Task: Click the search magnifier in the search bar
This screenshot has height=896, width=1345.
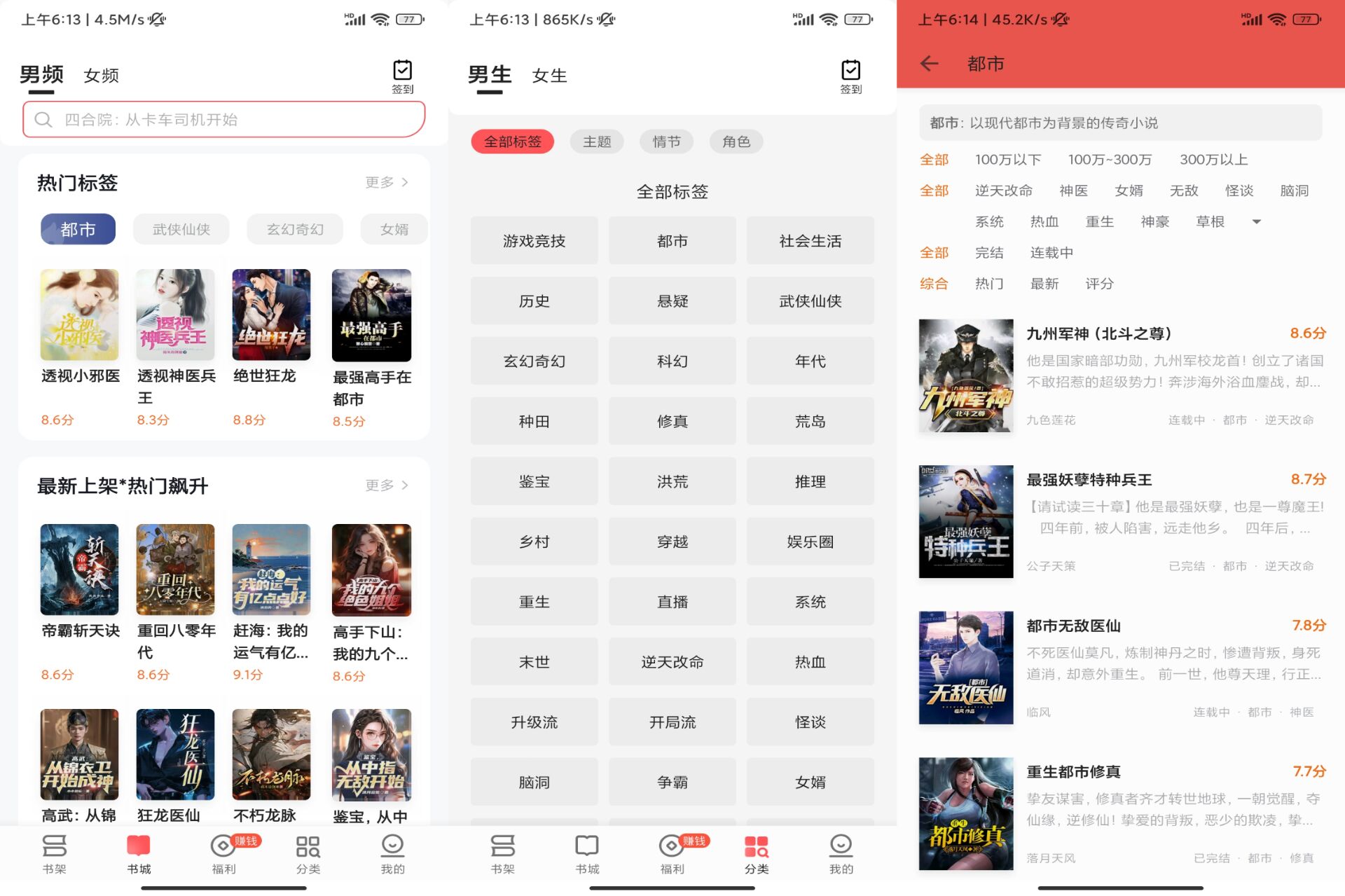Action: pos(44,119)
